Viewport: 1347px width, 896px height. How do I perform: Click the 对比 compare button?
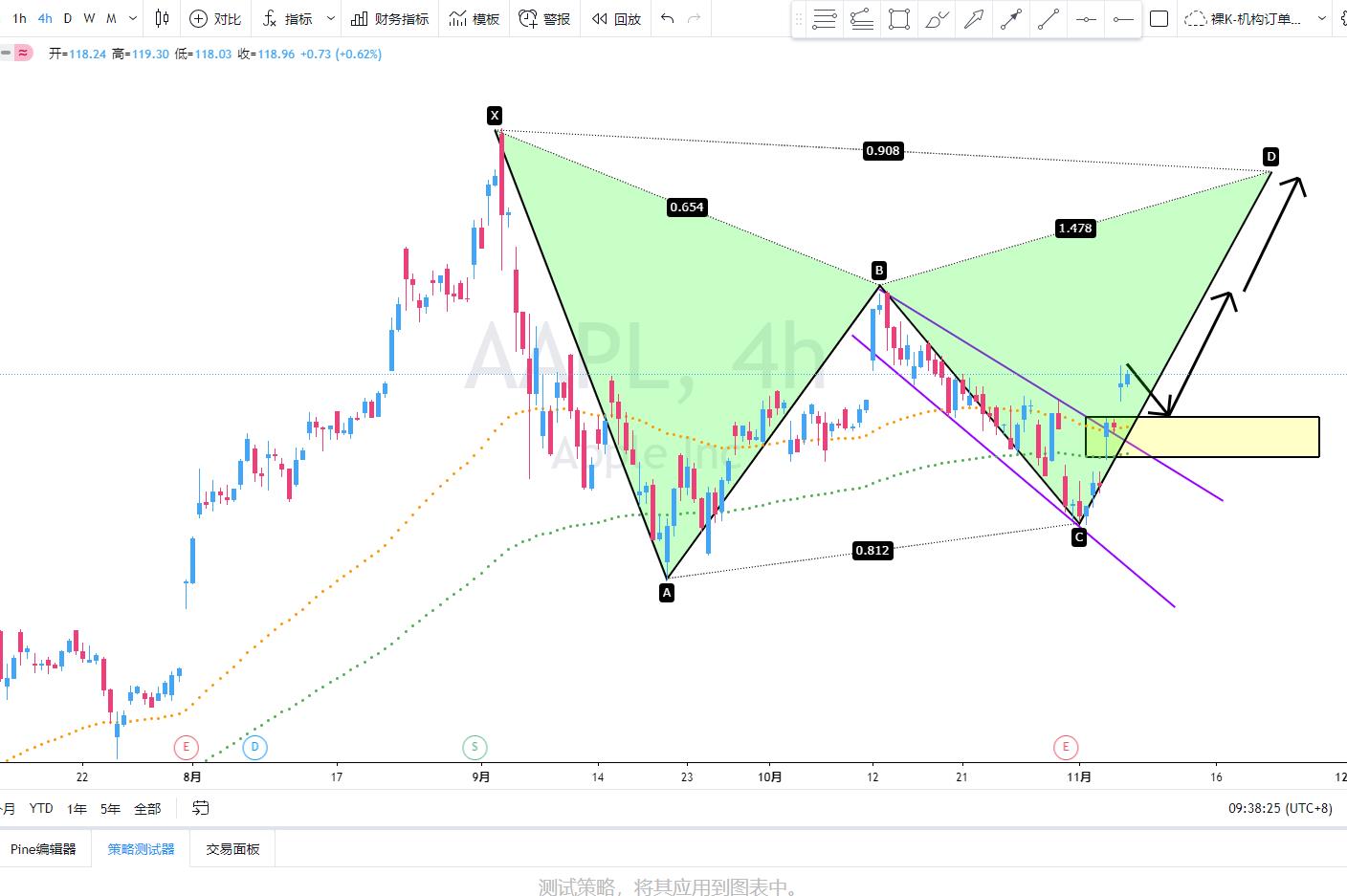pyautogui.click(x=215, y=18)
